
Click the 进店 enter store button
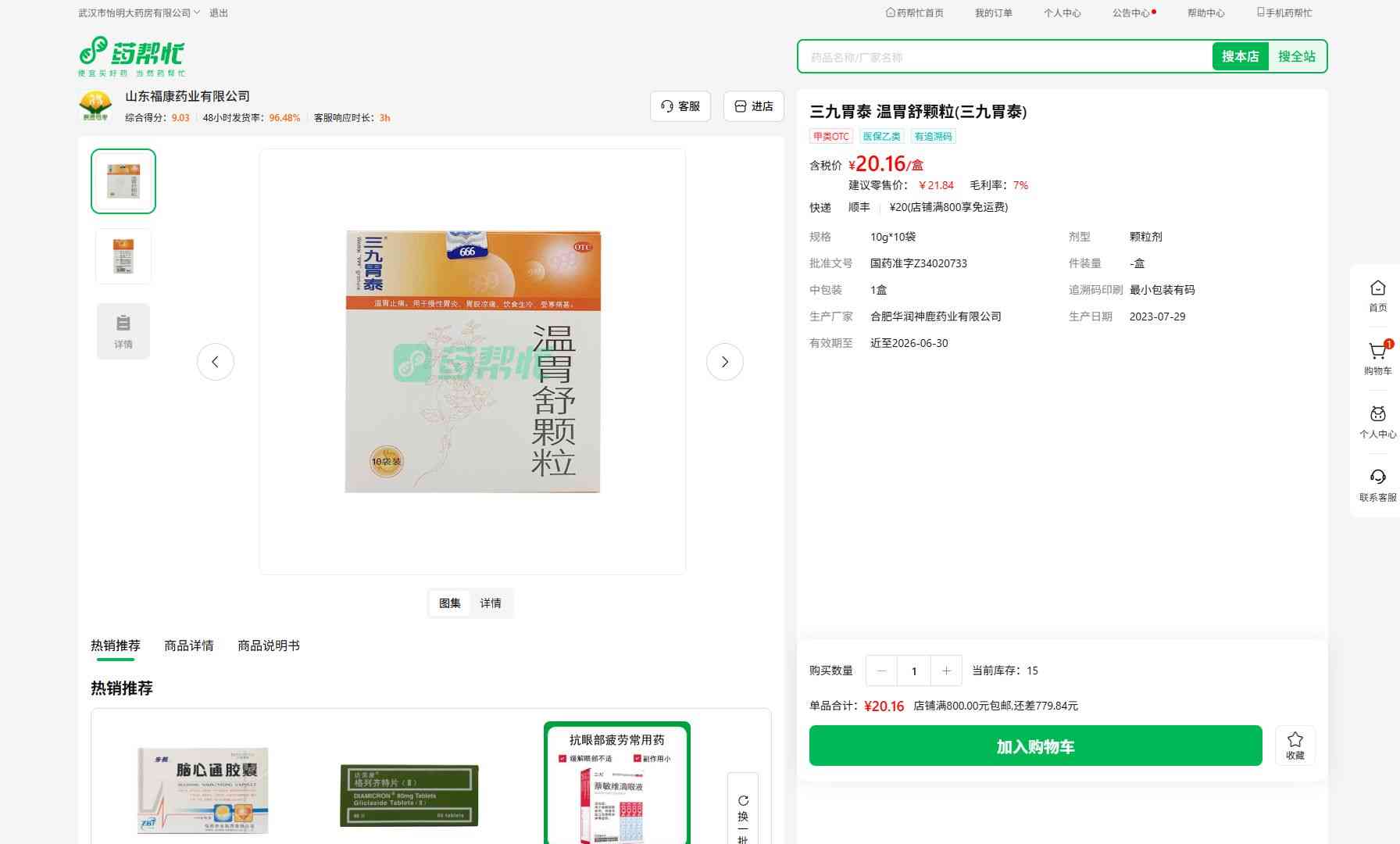tap(754, 106)
